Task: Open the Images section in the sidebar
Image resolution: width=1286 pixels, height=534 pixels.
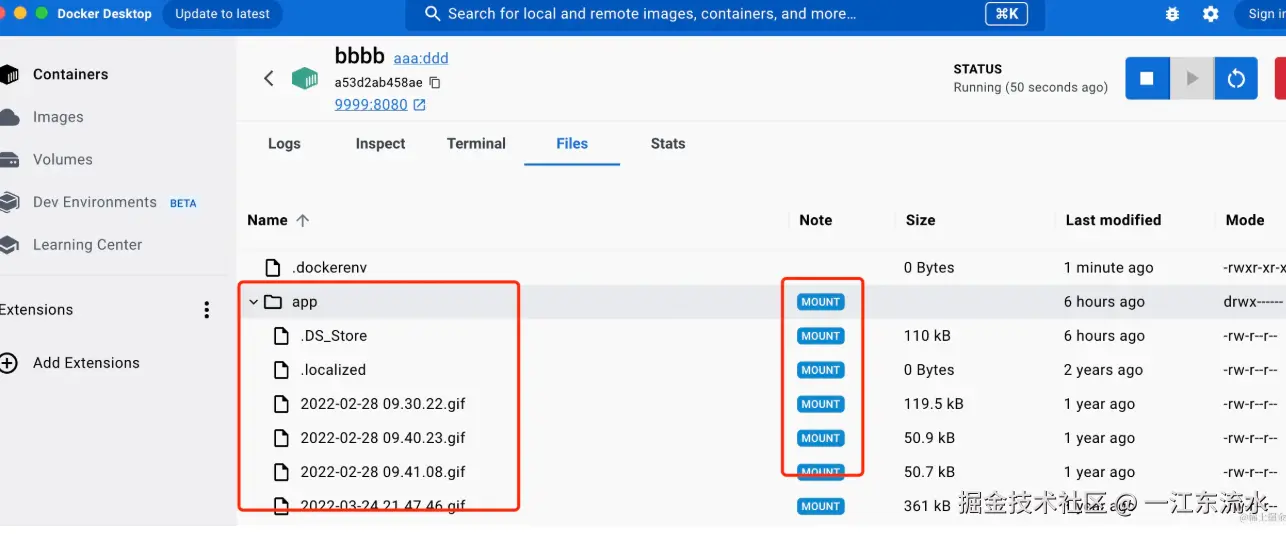Action: 58,117
